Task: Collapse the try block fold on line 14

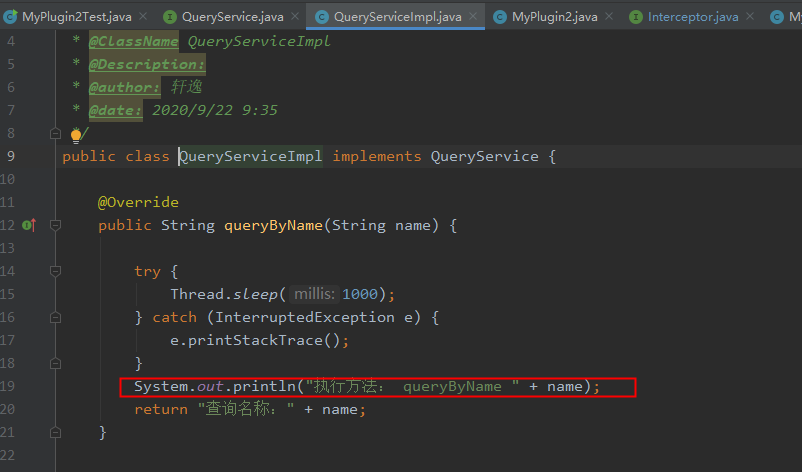Action: click(56, 271)
